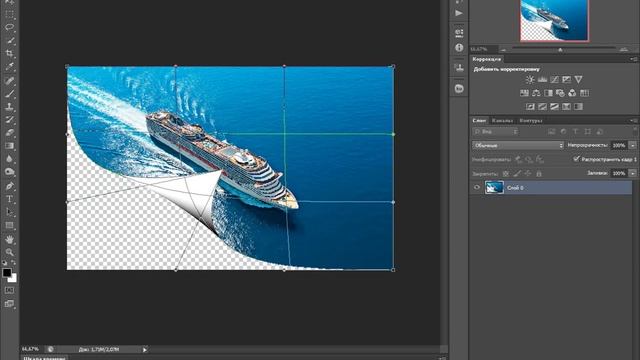
Task: Toggle lock transparent pixels
Action: [x=506, y=173]
